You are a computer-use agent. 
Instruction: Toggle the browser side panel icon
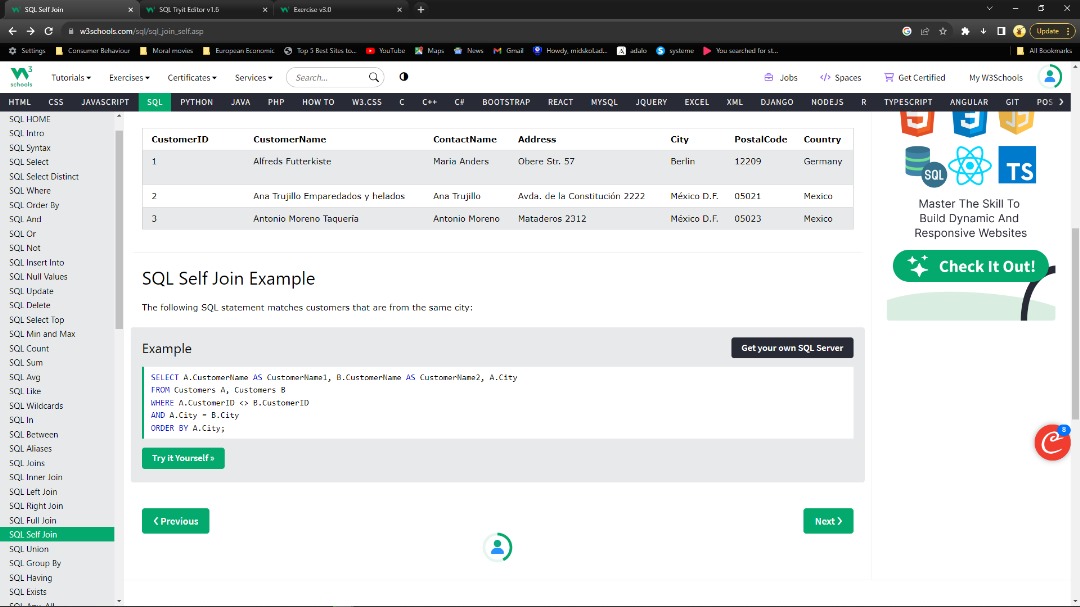pos(1002,31)
